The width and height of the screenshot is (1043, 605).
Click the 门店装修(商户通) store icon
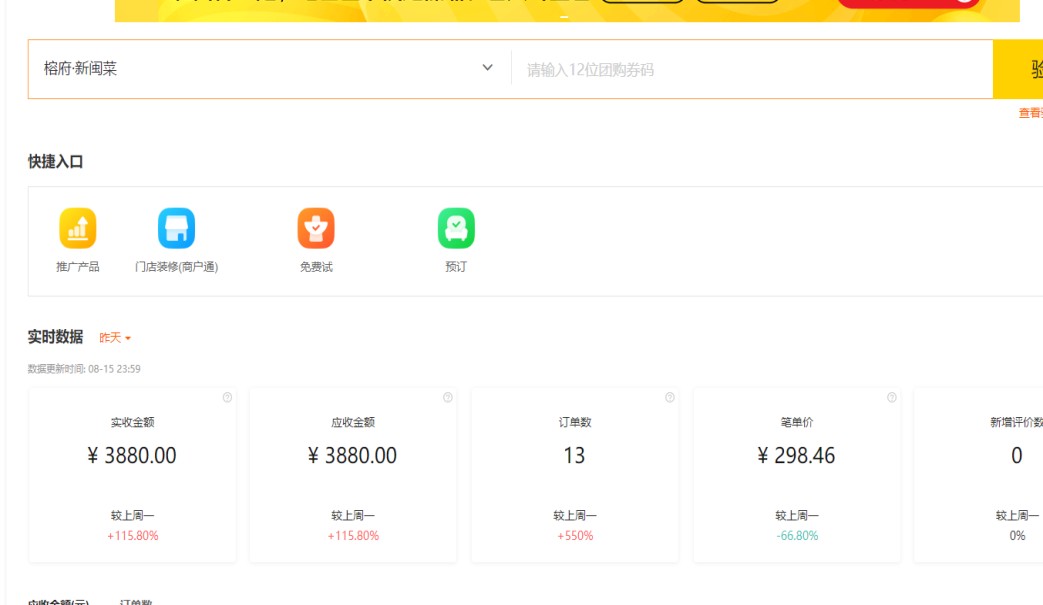(176, 229)
